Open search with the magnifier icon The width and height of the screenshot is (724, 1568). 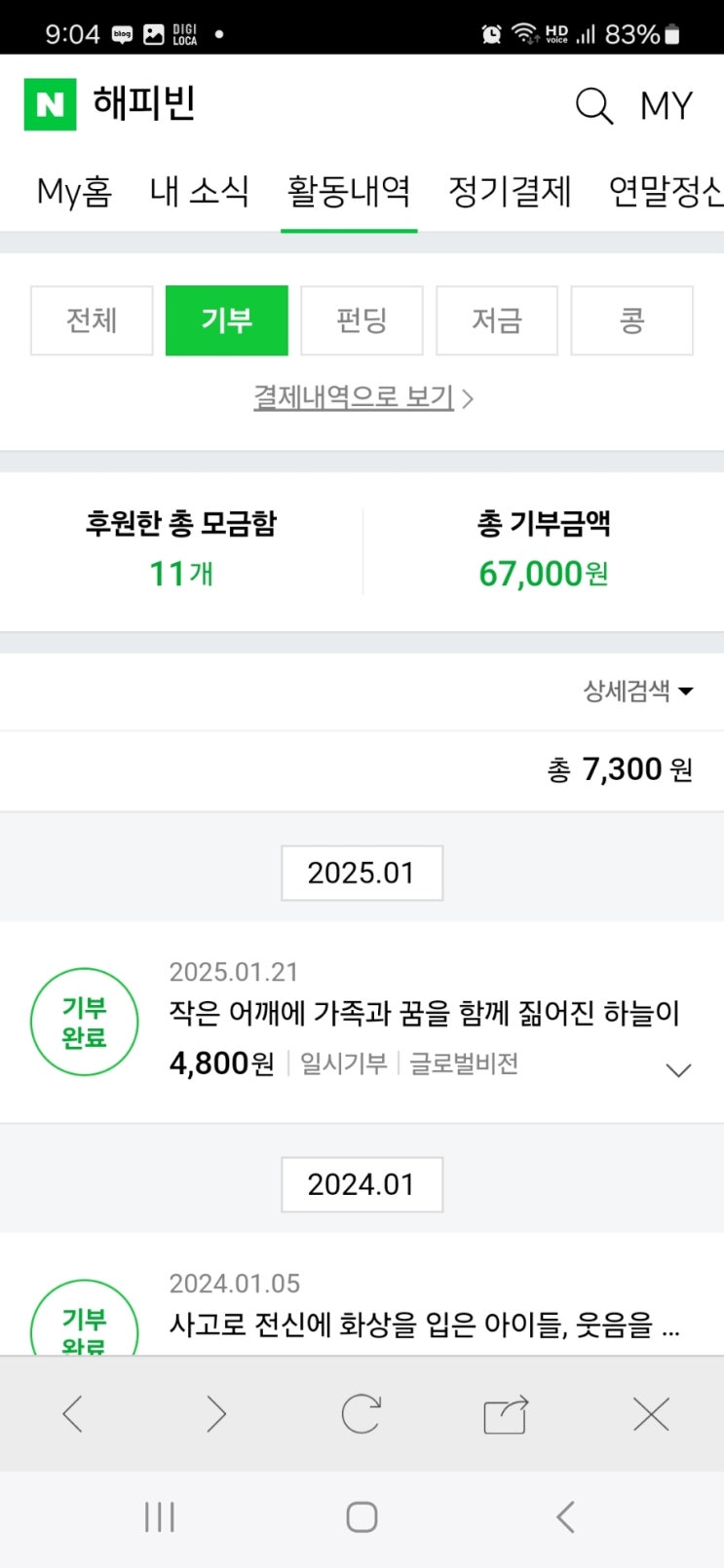pyautogui.click(x=593, y=105)
